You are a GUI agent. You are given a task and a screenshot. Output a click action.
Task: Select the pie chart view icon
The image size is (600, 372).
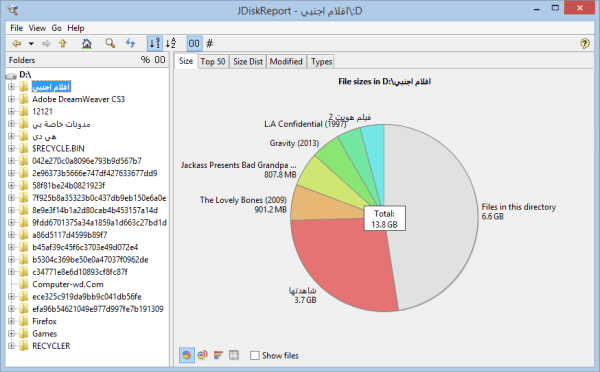click(x=187, y=355)
